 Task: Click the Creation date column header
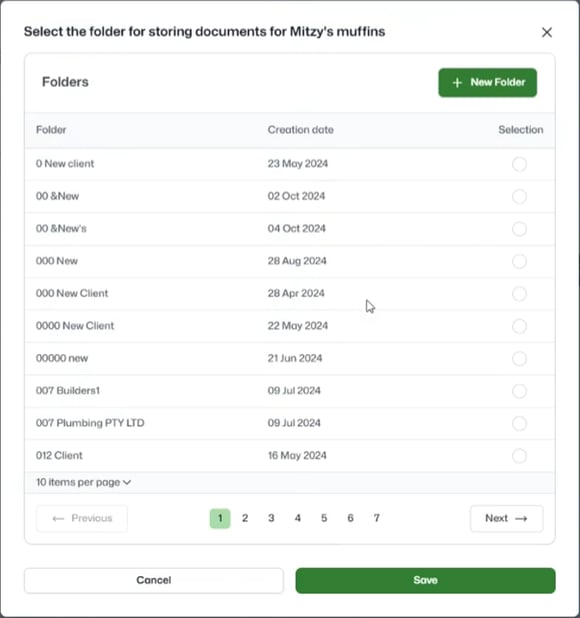[301, 130]
